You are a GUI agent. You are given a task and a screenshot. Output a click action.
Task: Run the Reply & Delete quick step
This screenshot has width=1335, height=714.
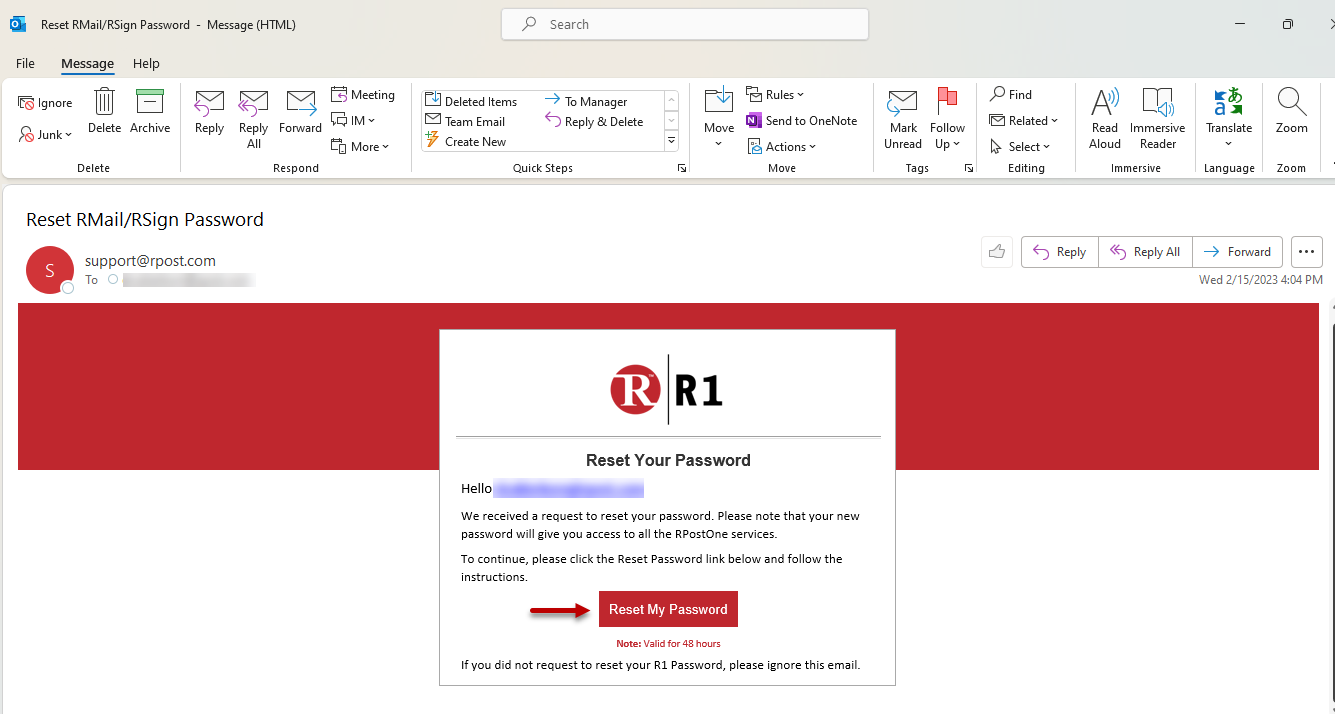[594, 121]
